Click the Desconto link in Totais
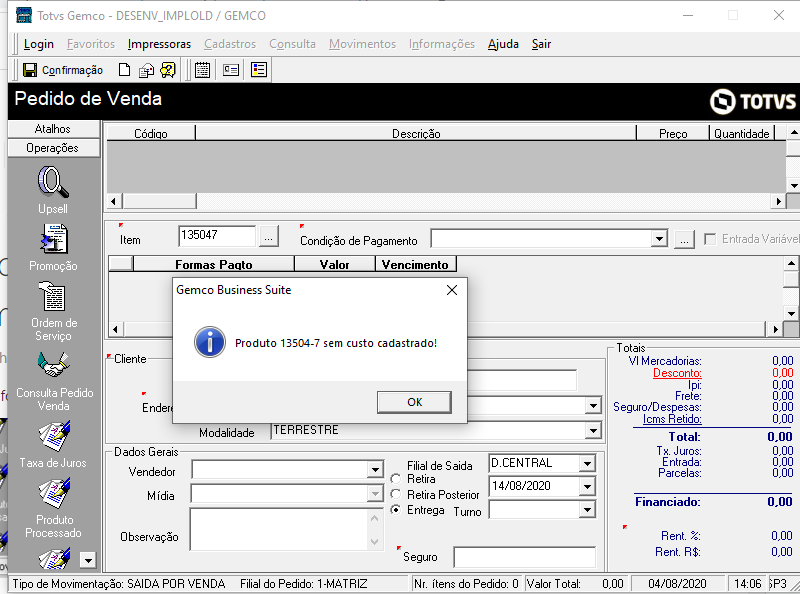Screen dimensions: 800x594 pos(677,373)
